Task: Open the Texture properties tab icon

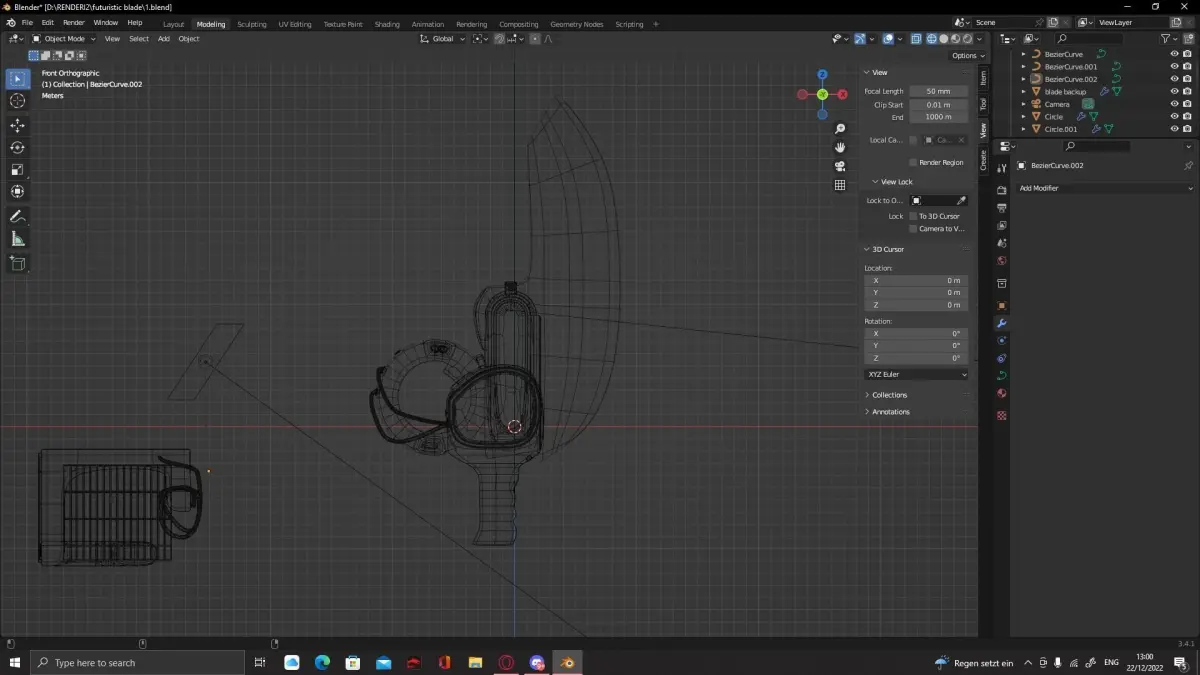Action: (1002, 415)
